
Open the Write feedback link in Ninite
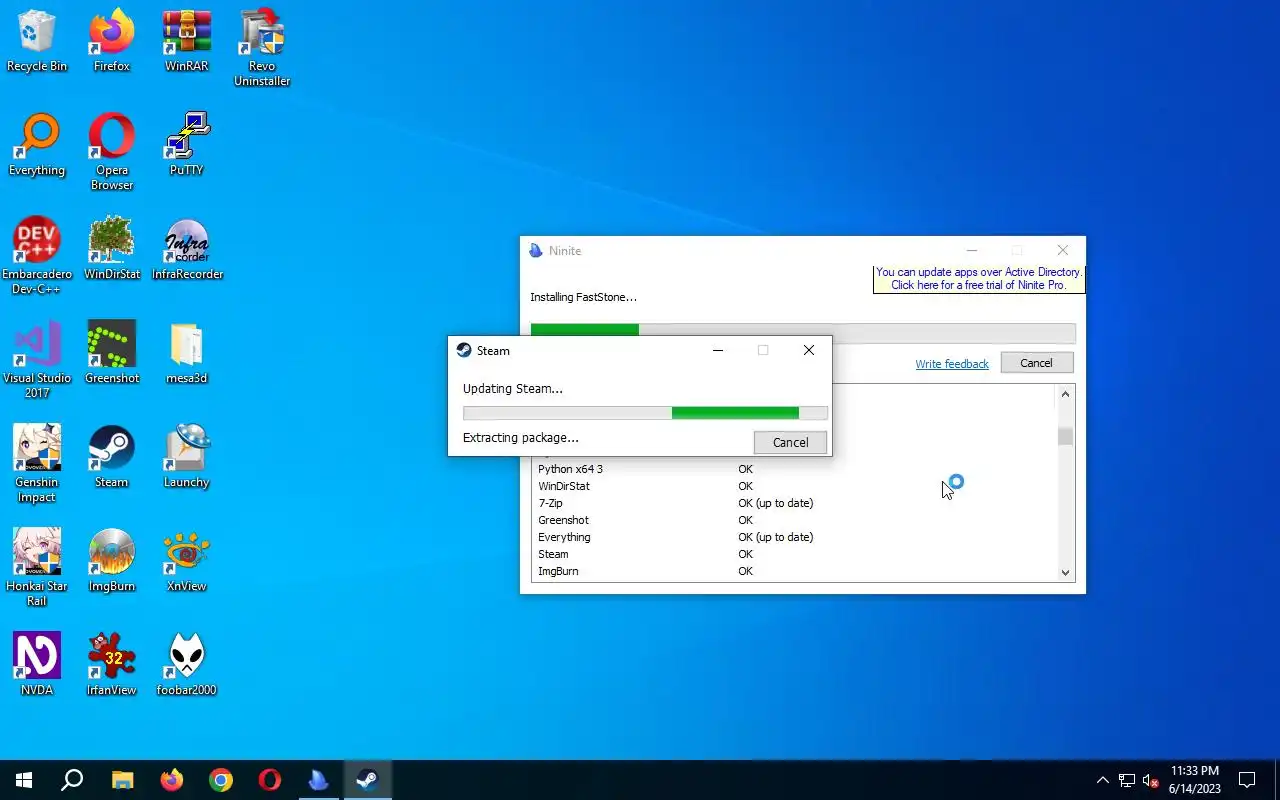tap(952, 364)
